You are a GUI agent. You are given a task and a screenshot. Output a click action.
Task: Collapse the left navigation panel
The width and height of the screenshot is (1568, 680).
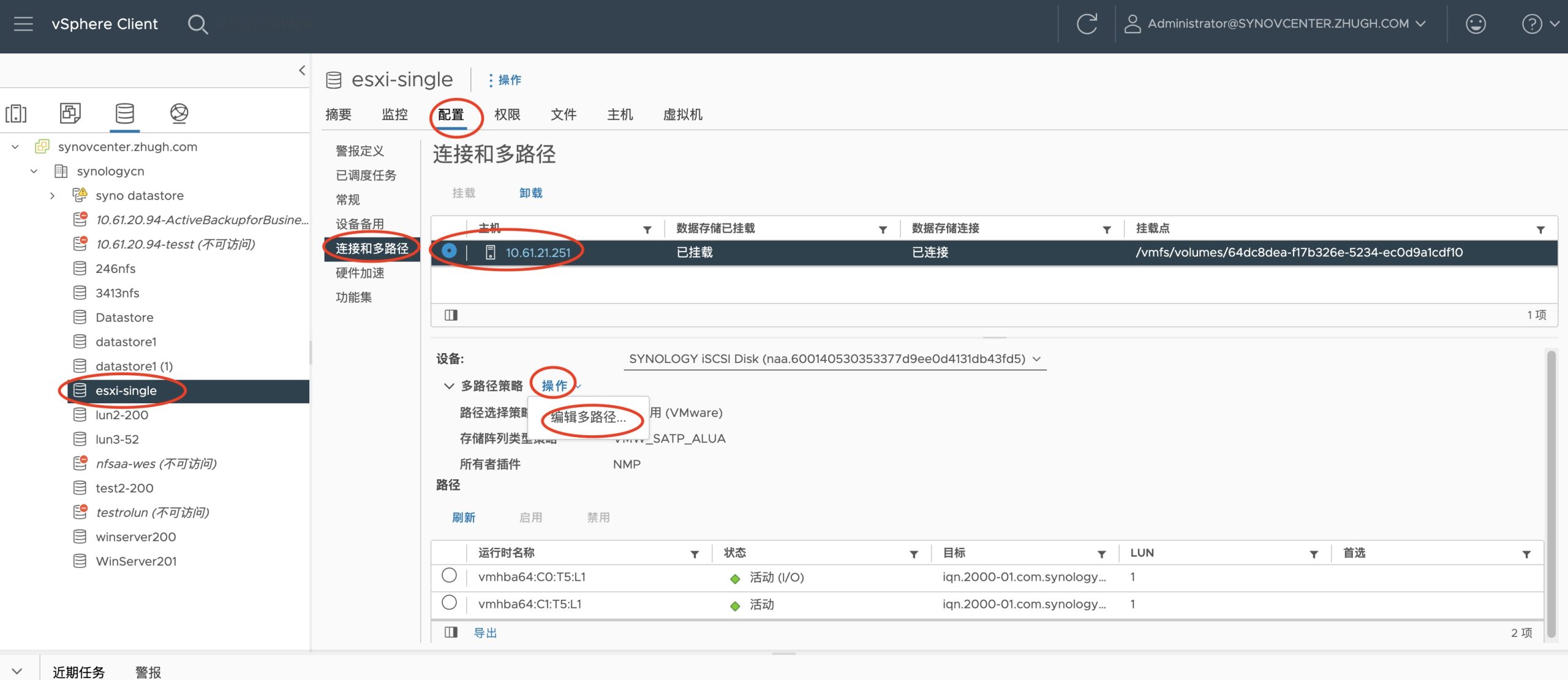click(301, 70)
